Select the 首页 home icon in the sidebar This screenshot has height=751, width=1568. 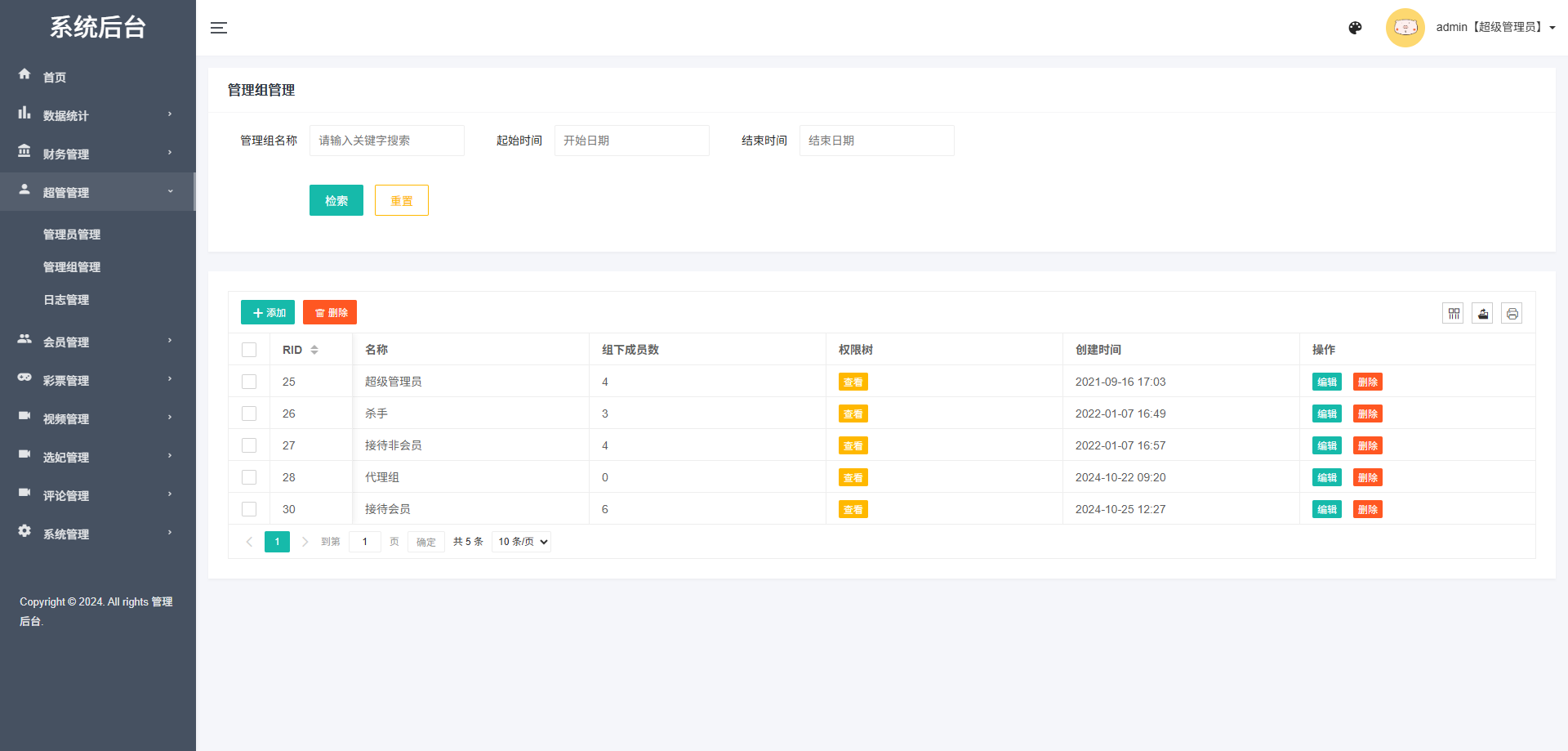[x=24, y=74]
